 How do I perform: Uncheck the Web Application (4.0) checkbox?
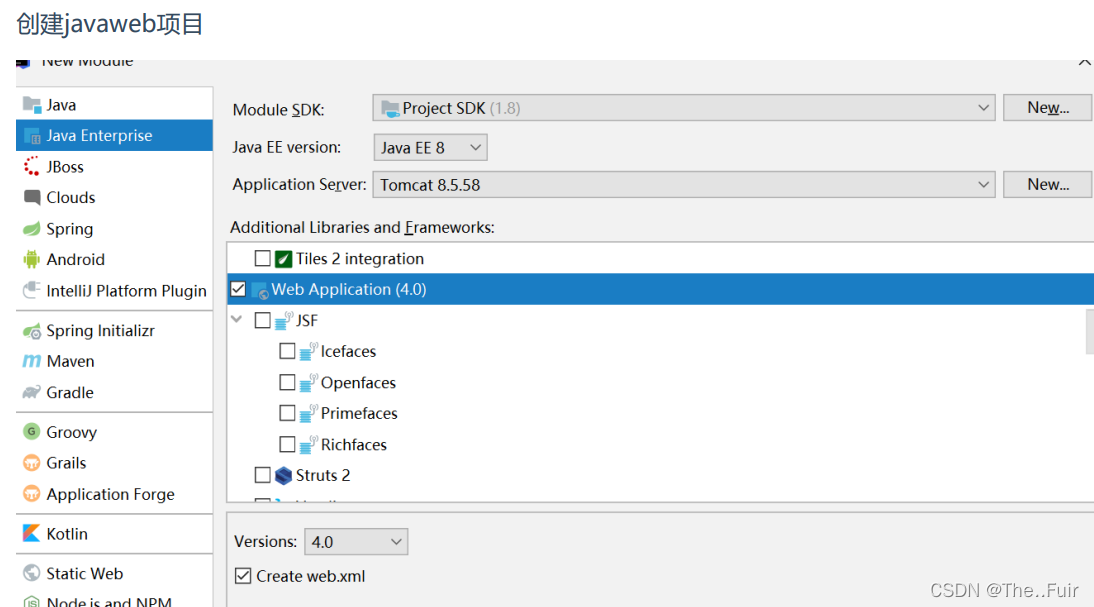tap(238, 289)
